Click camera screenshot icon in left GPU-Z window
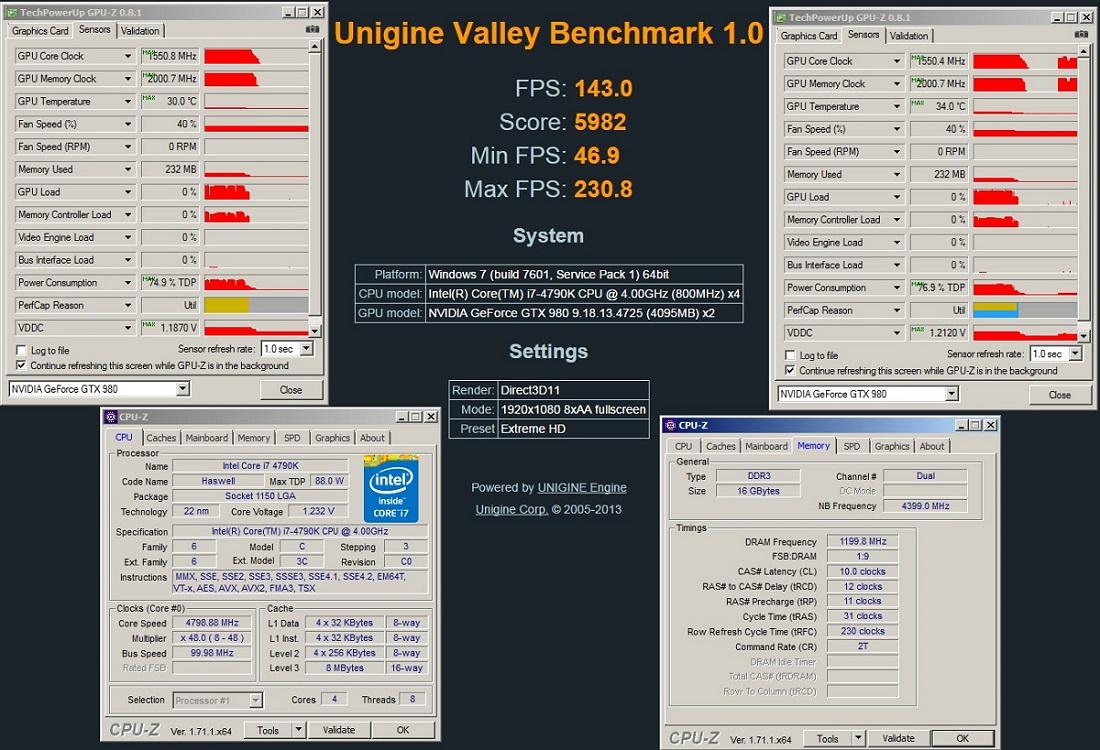1100x750 pixels. (x=312, y=29)
